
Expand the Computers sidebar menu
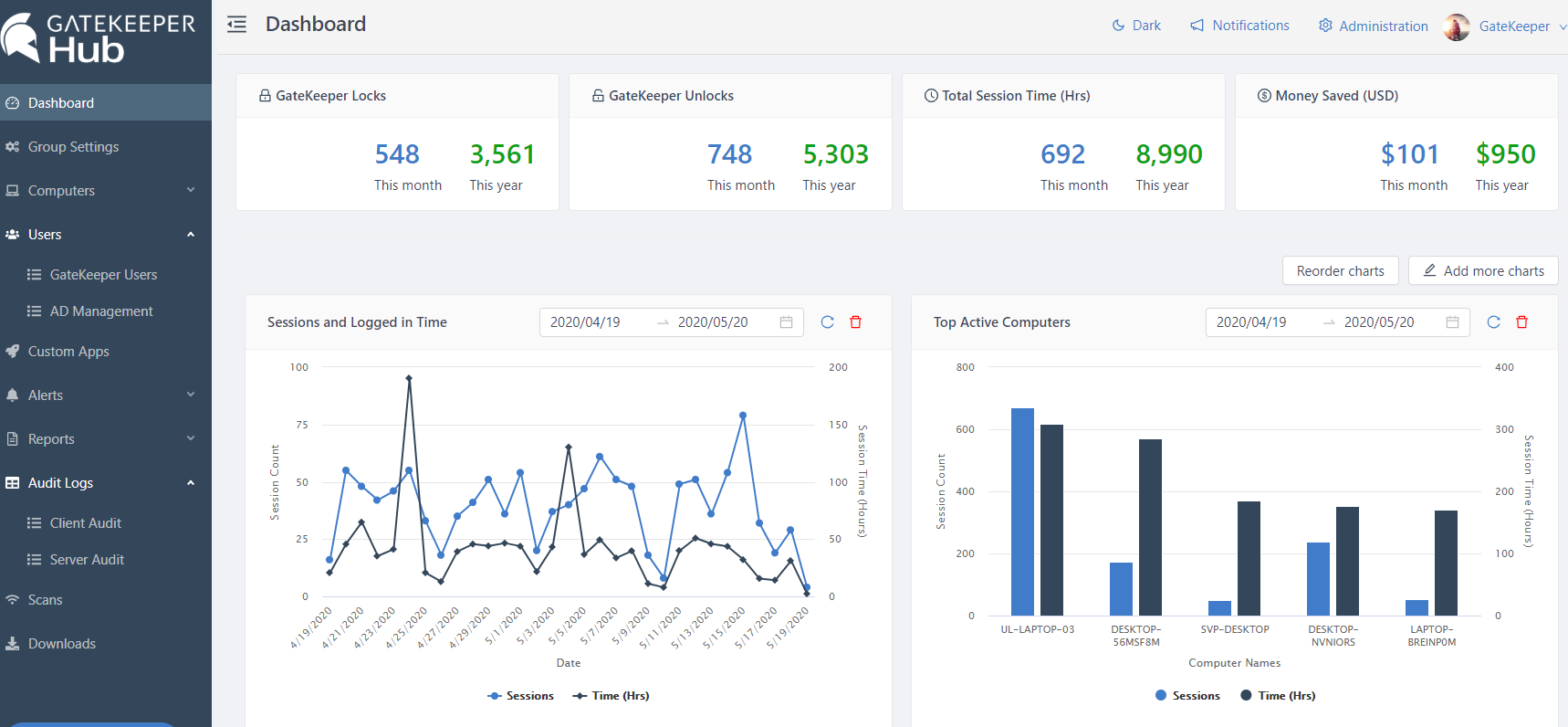point(106,191)
